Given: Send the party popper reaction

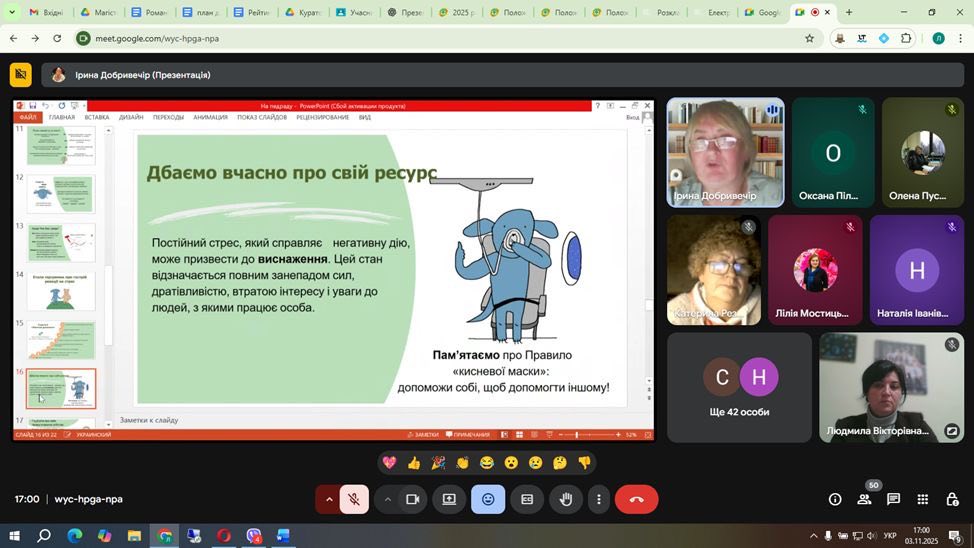Looking at the screenshot, I should coord(438,462).
